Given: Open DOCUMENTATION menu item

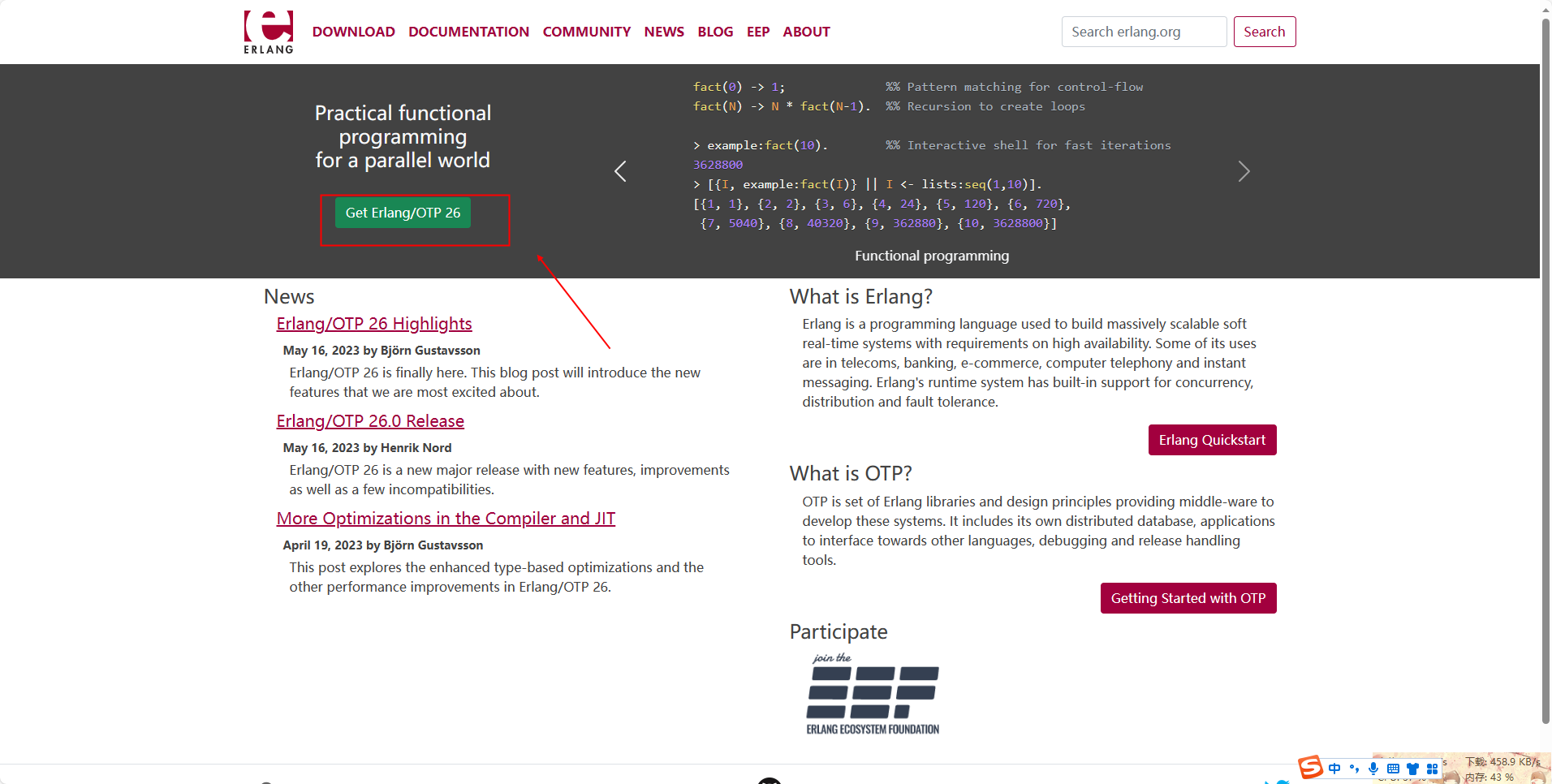Looking at the screenshot, I should pos(469,32).
